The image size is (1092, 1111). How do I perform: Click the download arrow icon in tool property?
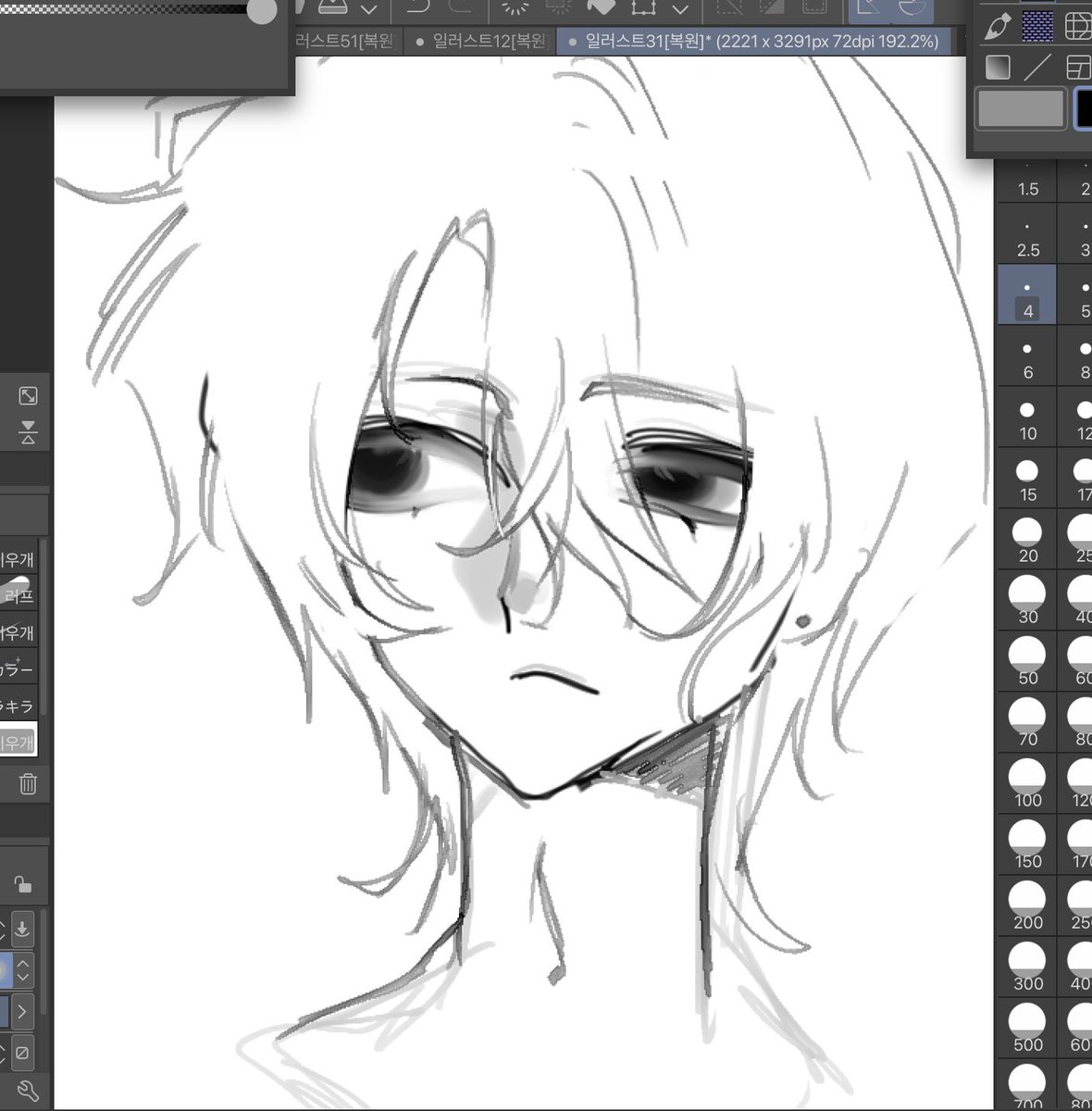tap(22, 928)
